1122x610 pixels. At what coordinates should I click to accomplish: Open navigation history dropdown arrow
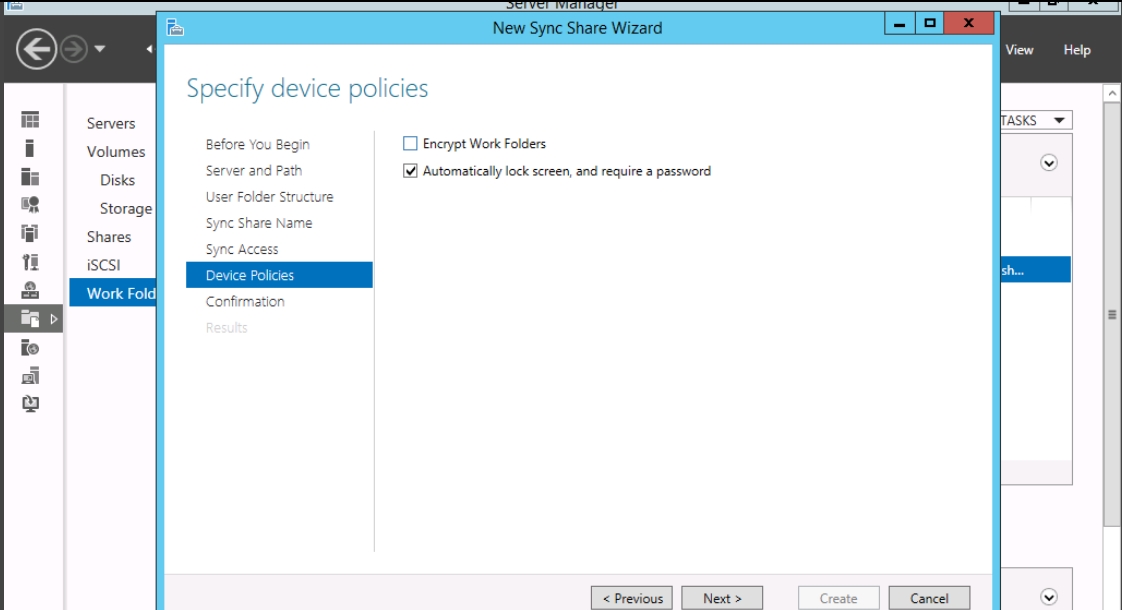click(99, 49)
